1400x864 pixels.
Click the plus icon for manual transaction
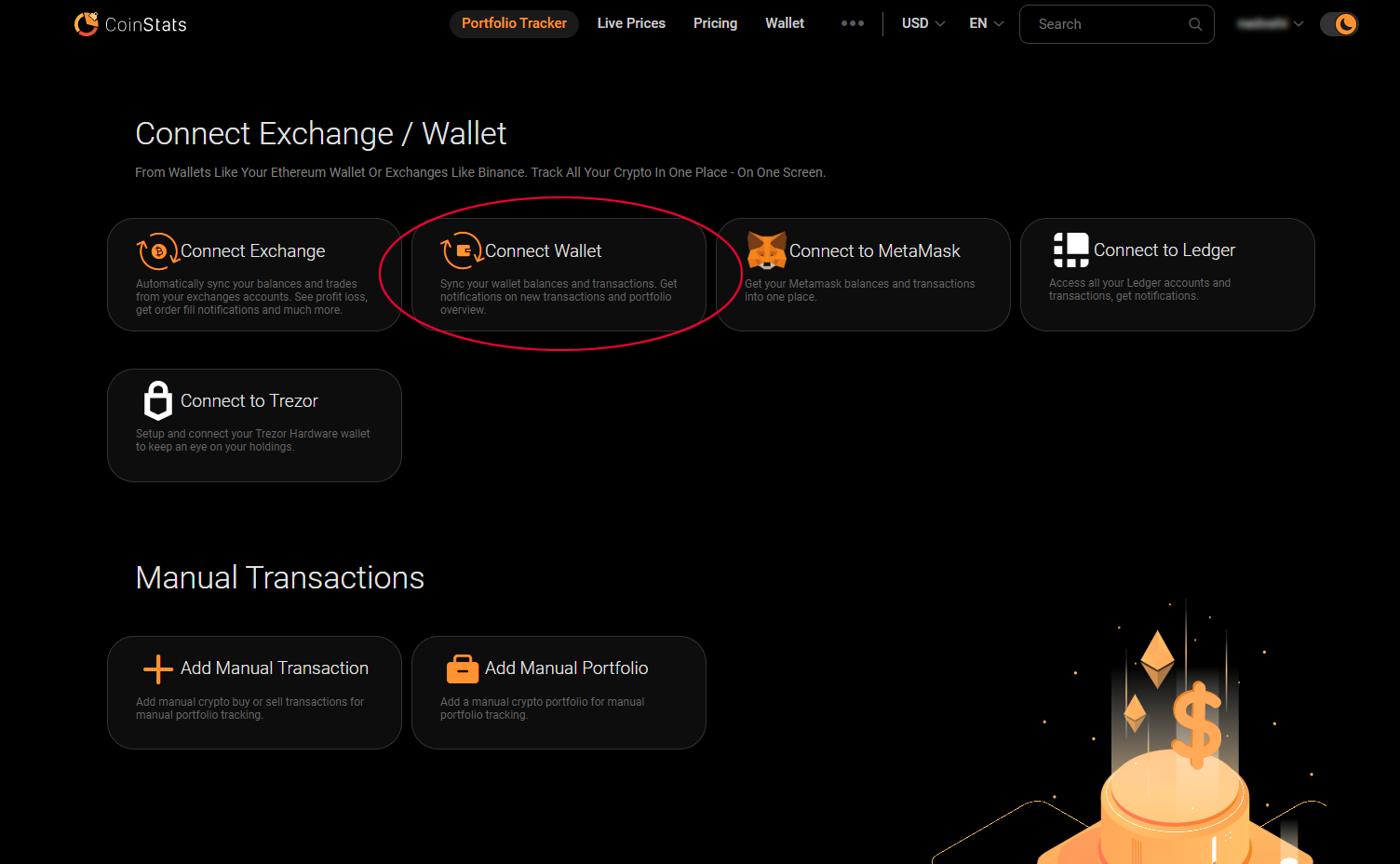point(158,668)
